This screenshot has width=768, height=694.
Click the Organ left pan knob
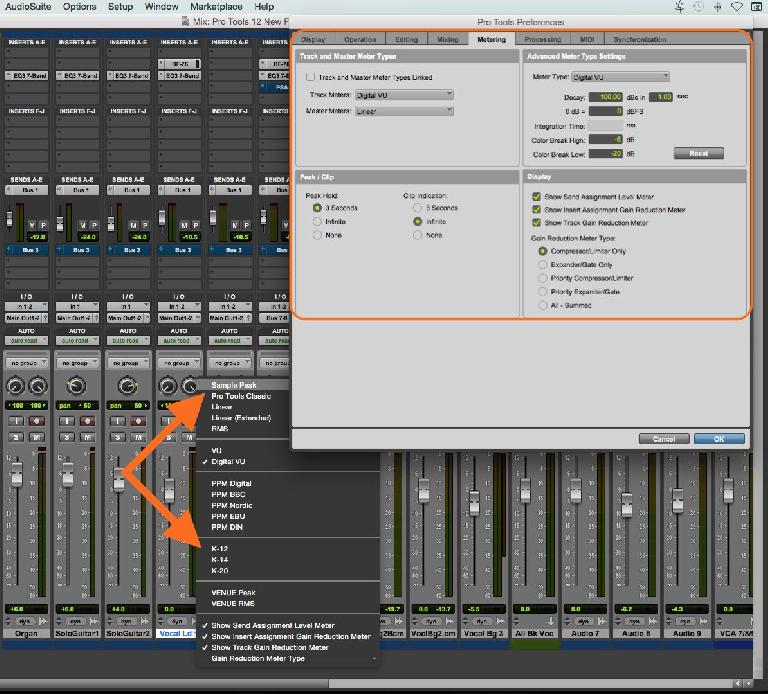click(x=15, y=386)
